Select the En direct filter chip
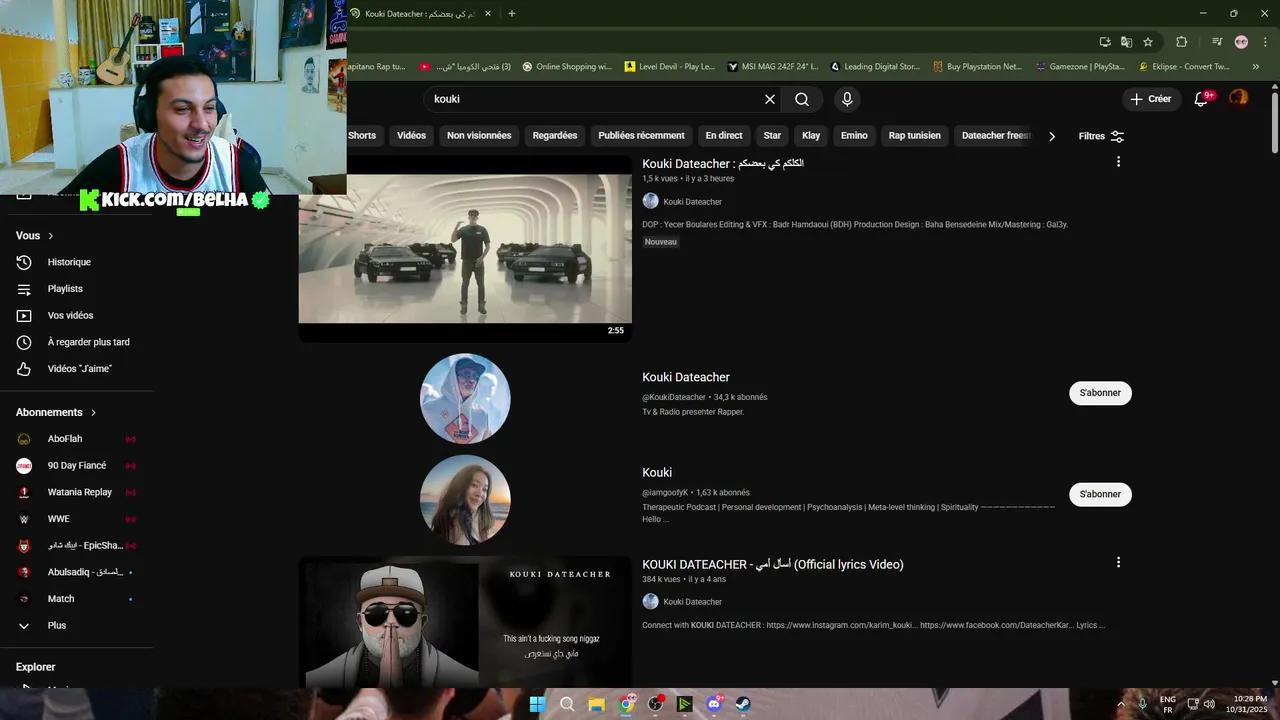This screenshot has height=720, width=1280. click(724, 136)
